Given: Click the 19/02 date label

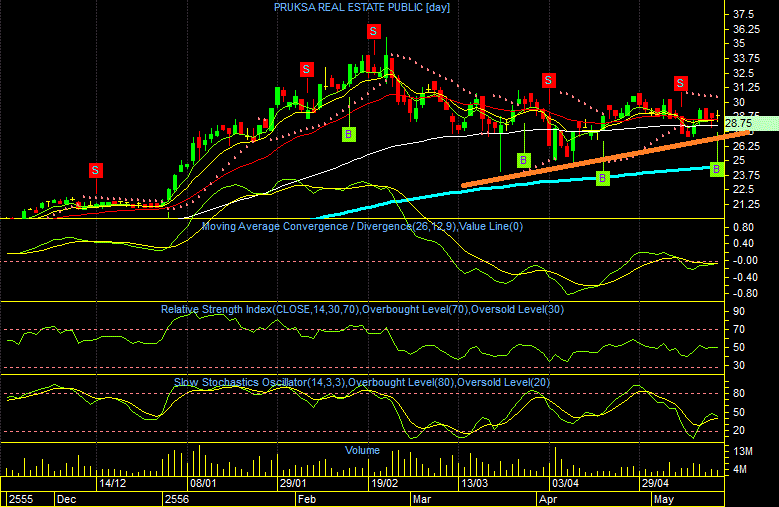Looking at the screenshot, I should (385, 484).
